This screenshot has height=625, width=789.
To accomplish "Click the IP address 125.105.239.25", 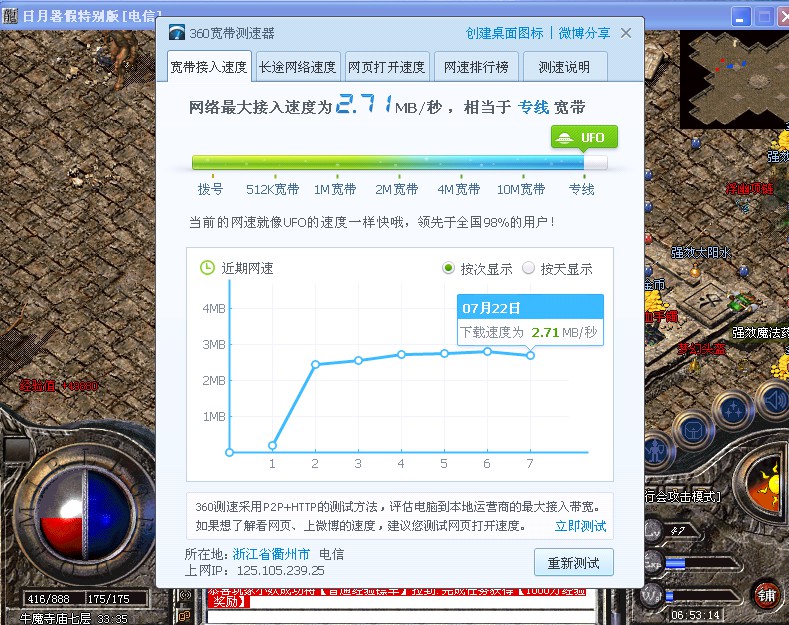I will (x=280, y=571).
